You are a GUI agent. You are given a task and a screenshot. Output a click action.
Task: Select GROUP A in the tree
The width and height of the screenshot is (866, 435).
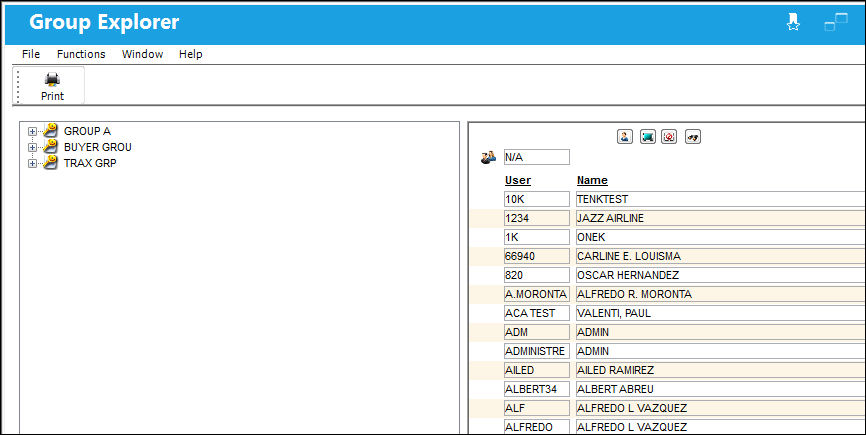click(x=87, y=131)
